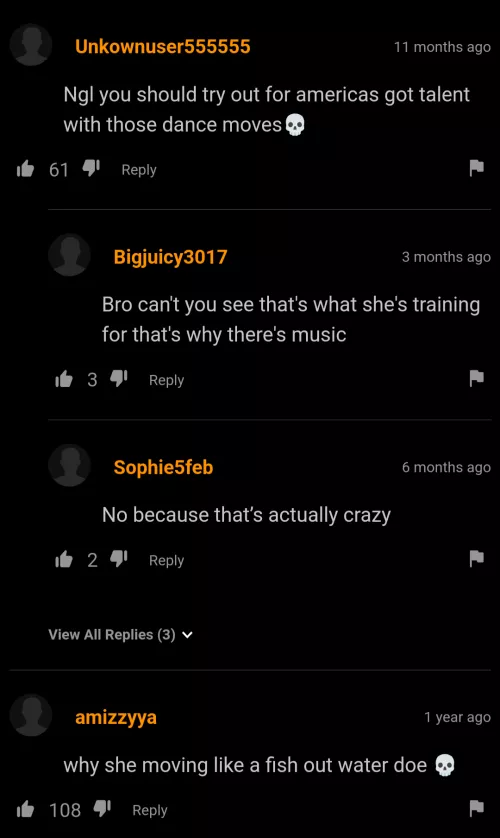Flag Sophie5feb's reply
This screenshot has width=500, height=838.
tap(476, 558)
